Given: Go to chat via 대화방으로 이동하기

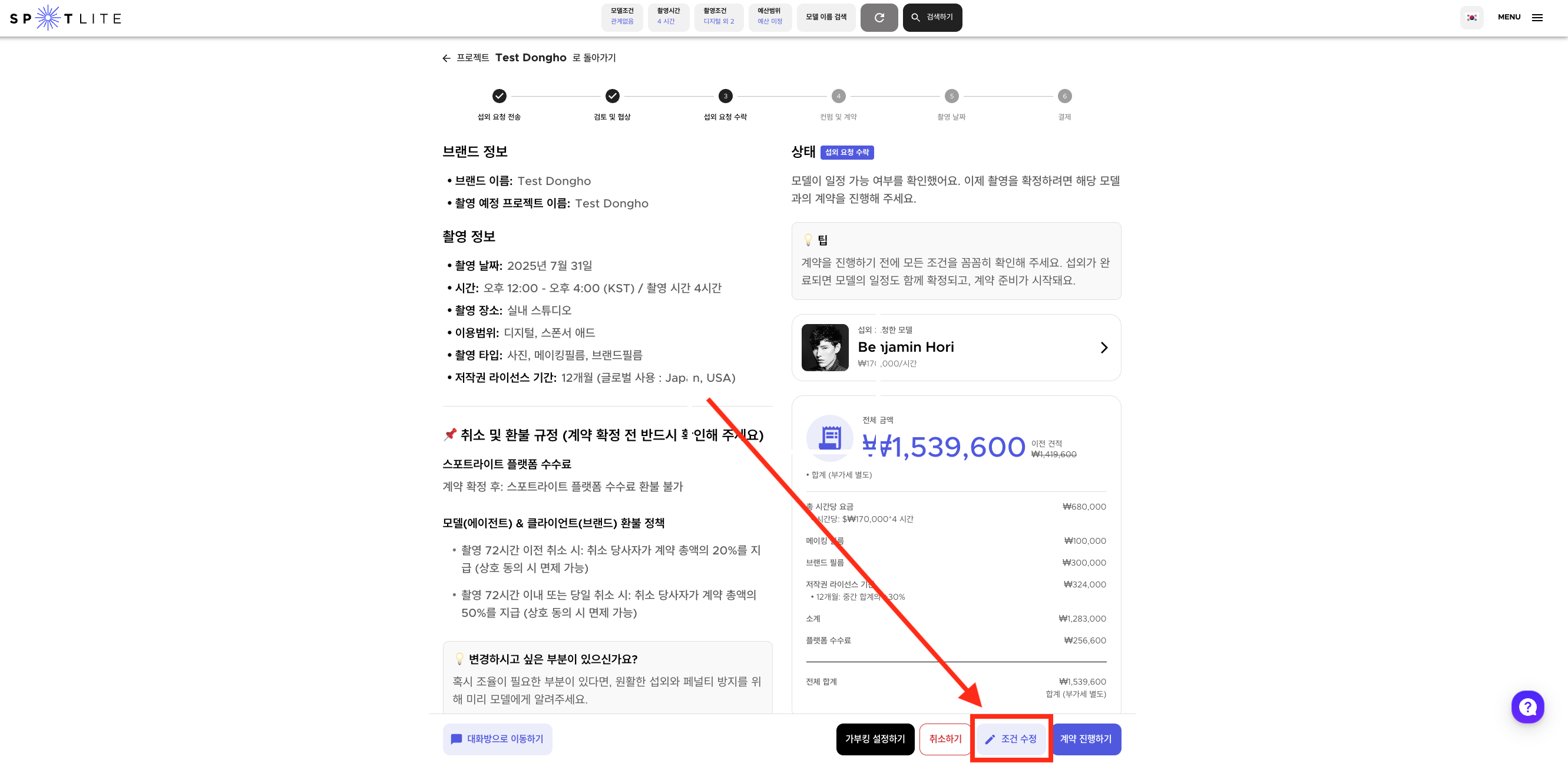Looking at the screenshot, I should pos(497,739).
